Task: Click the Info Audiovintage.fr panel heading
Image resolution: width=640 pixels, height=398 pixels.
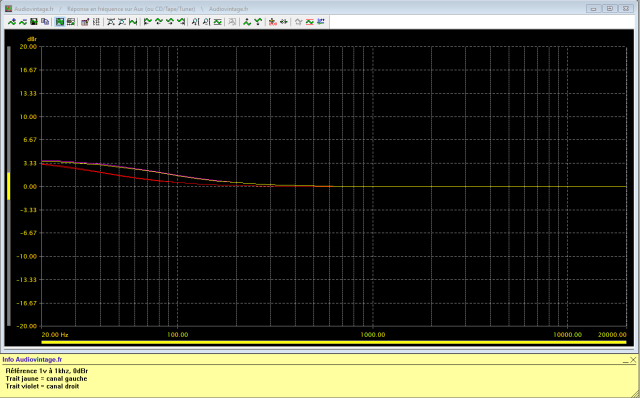Action: pyautogui.click(x=32, y=360)
